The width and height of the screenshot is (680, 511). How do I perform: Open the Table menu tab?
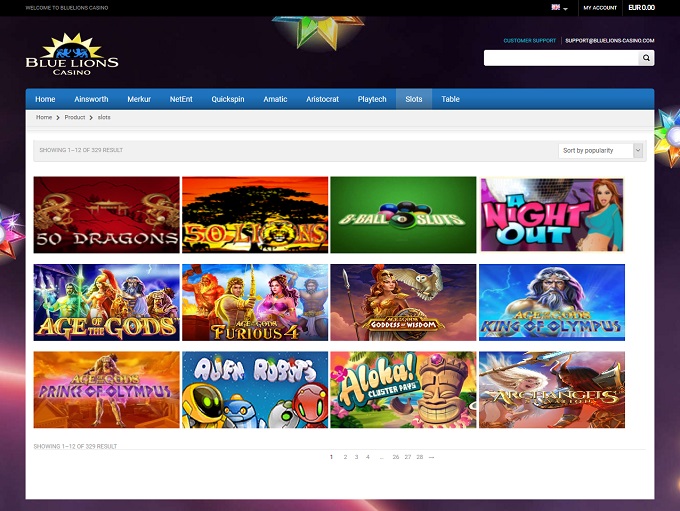pos(450,99)
